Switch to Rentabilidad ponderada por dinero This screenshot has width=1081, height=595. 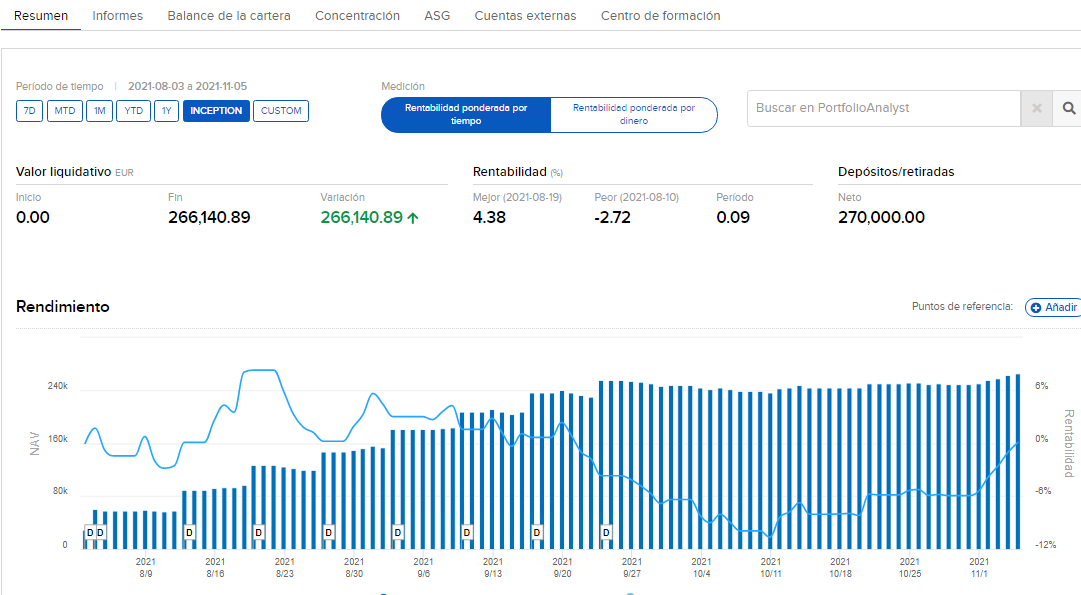click(x=633, y=114)
